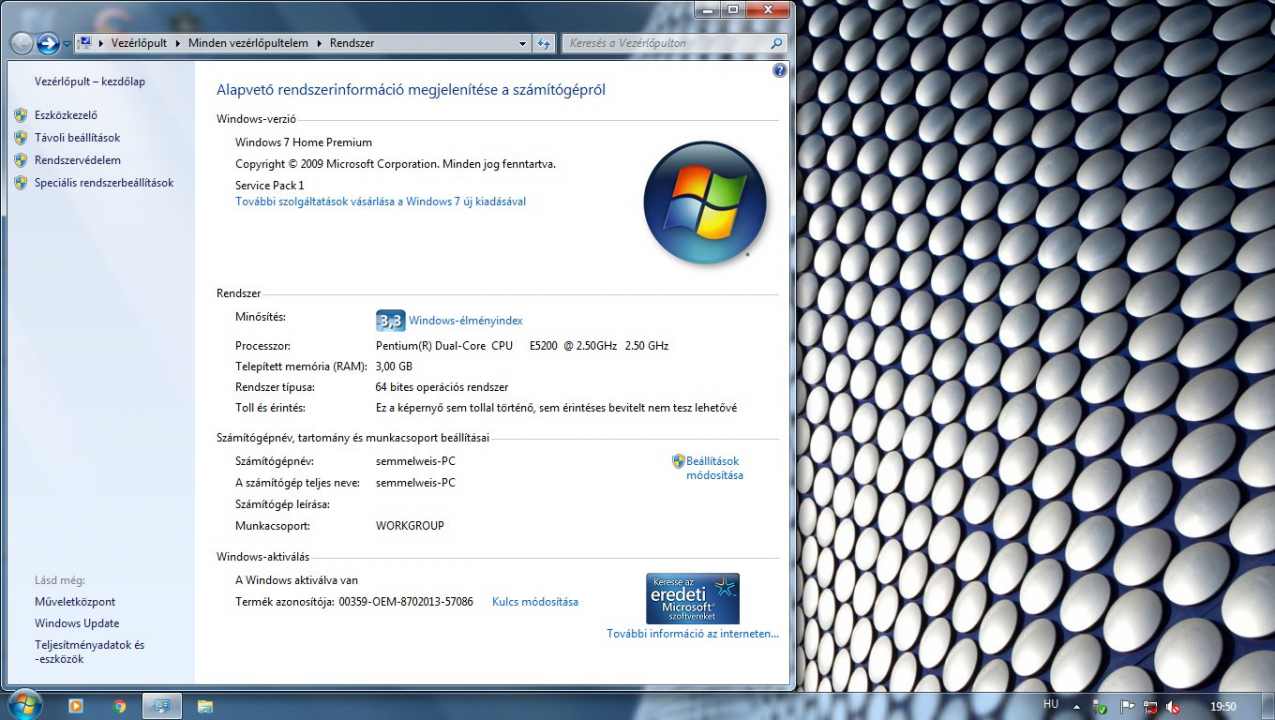Click product ID 00359-OEM-8702013-57086 text
This screenshot has width=1275, height=720.
pos(406,602)
